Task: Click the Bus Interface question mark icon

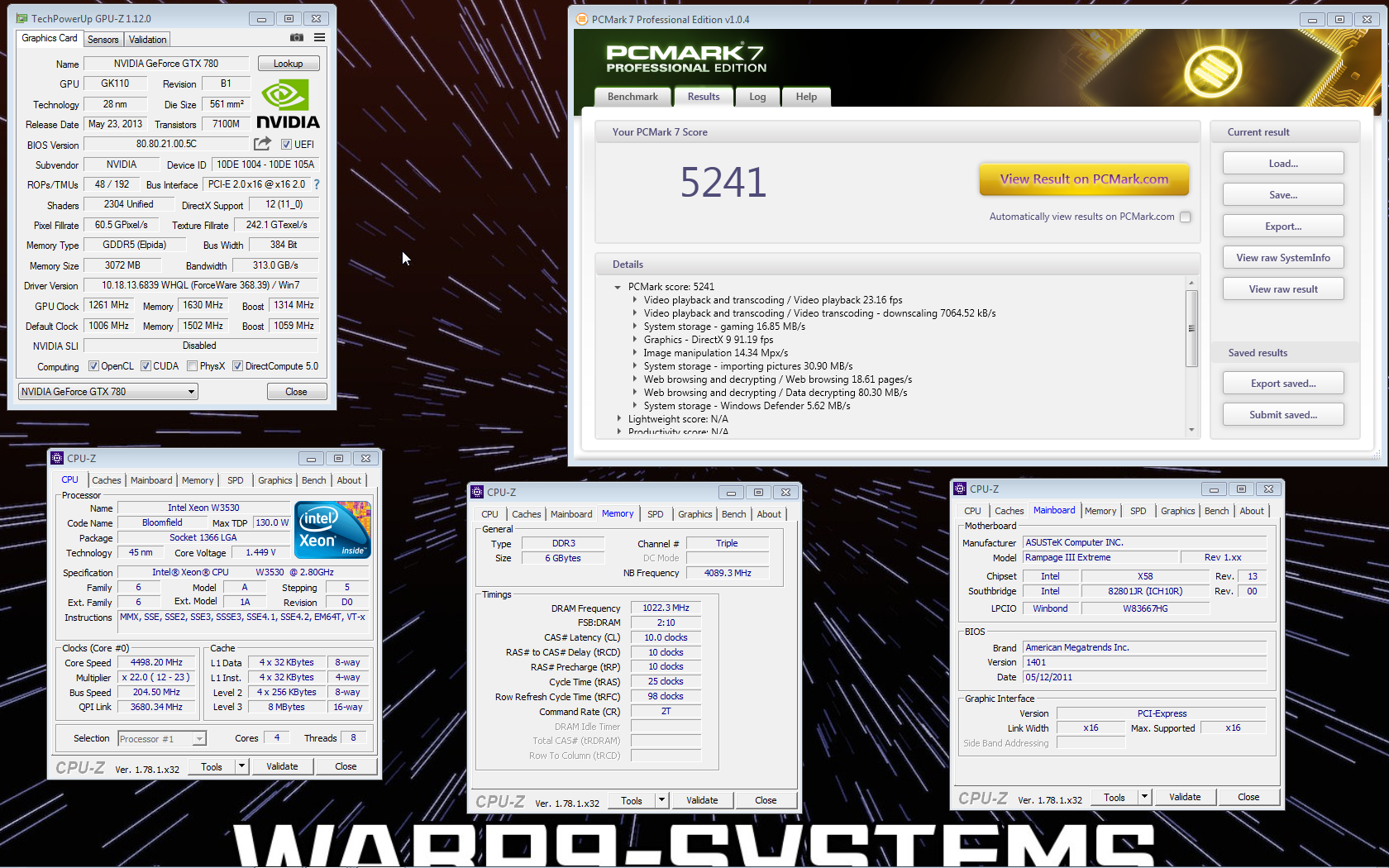Action: point(316,184)
